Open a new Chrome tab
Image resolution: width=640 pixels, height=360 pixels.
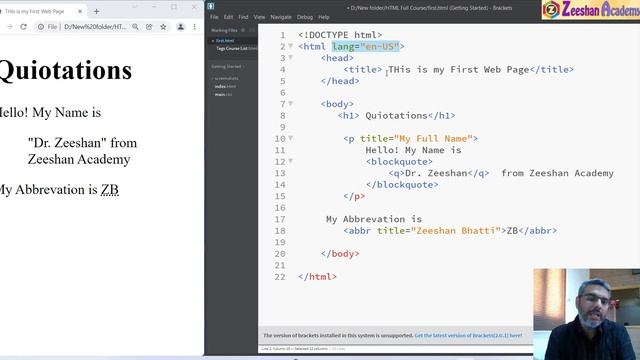[96, 11]
